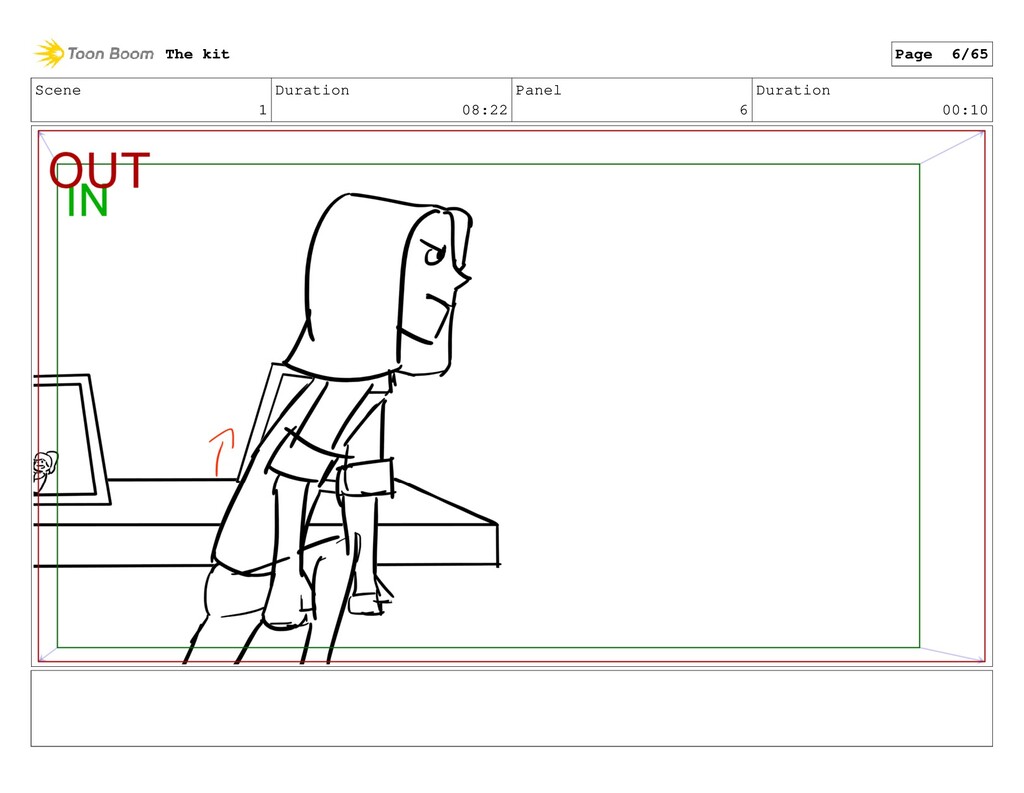Click the 'Page 6/65' indicator box
The image size is (1024, 793).
point(941,54)
